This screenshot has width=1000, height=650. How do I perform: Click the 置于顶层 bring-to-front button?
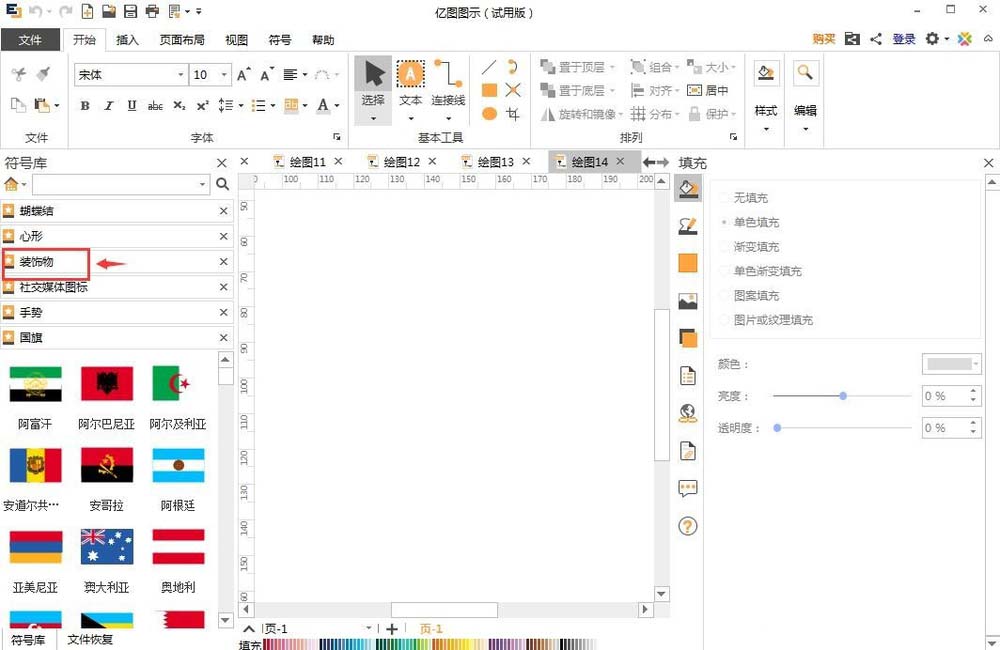(x=580, y=67)
